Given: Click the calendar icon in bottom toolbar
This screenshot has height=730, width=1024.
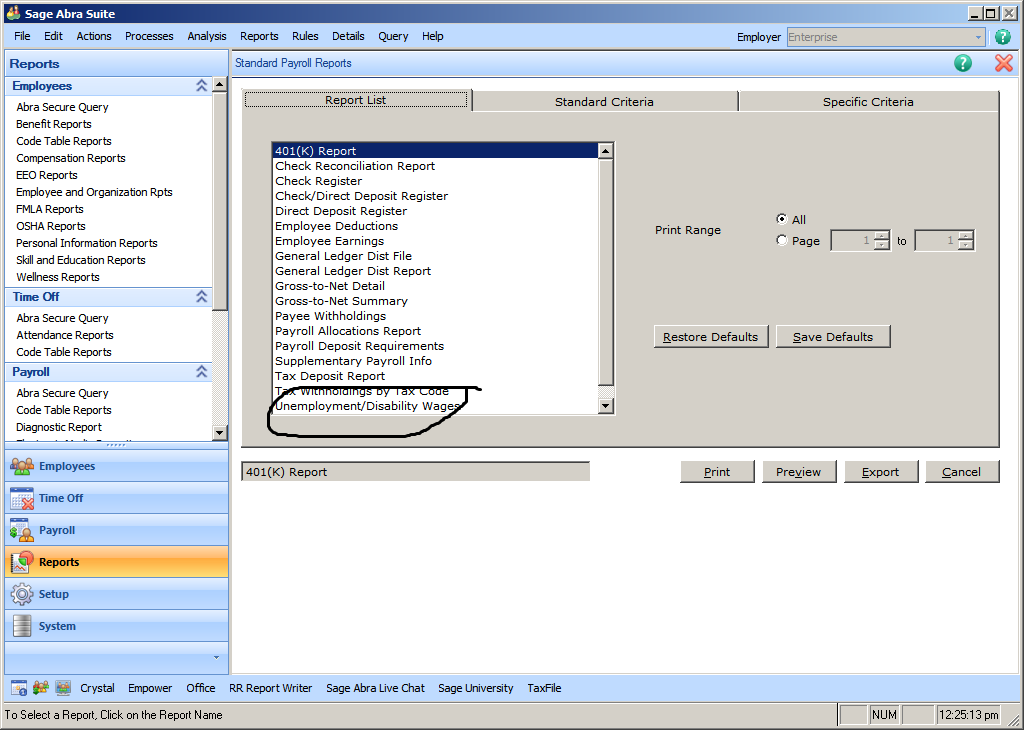Looking at the screenshot, I should point(19,688).
